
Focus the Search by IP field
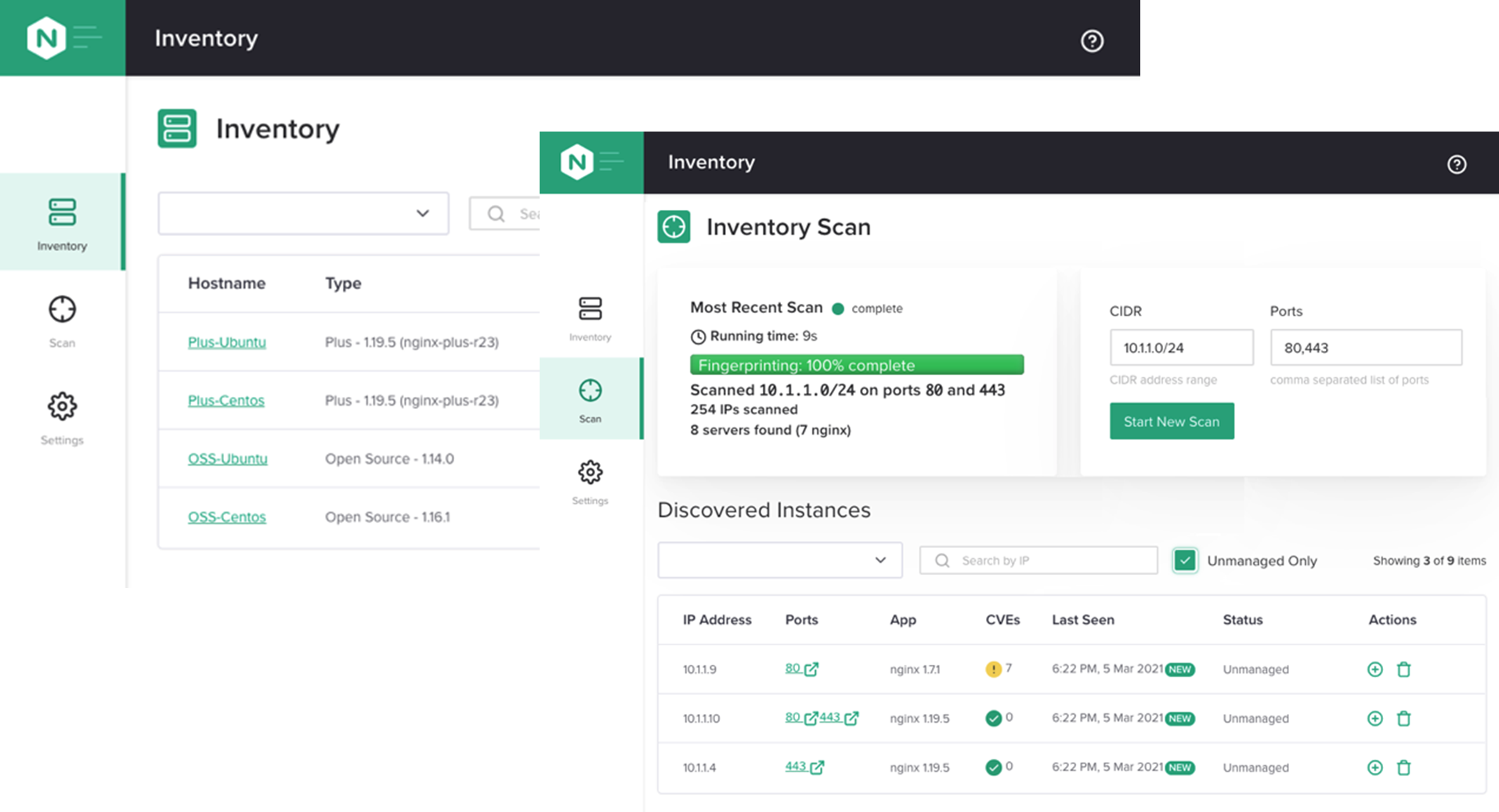tap(1038, 561)
